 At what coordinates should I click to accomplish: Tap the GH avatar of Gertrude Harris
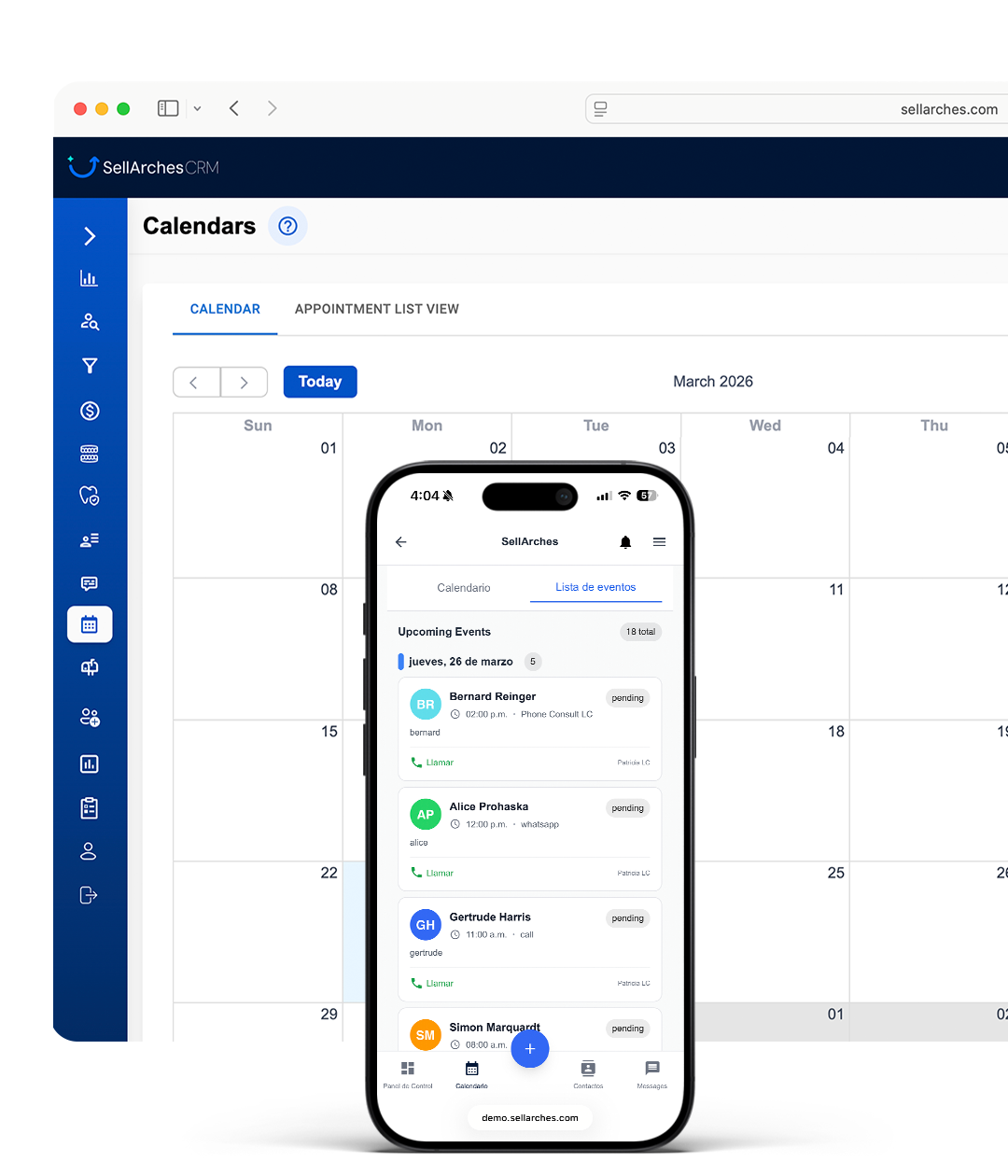point(426,925)
